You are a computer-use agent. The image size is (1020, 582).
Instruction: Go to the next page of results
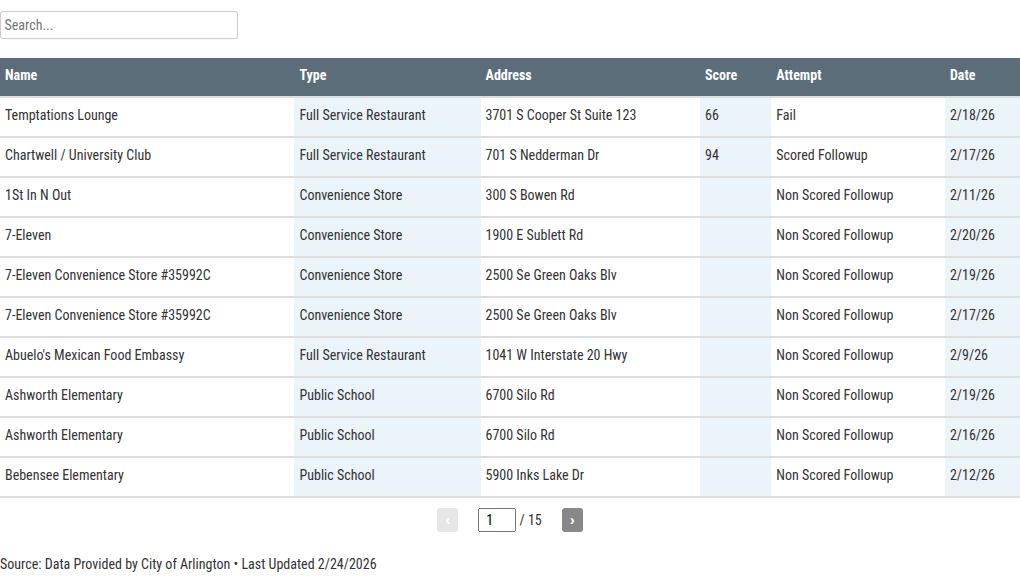click(572, 520)
